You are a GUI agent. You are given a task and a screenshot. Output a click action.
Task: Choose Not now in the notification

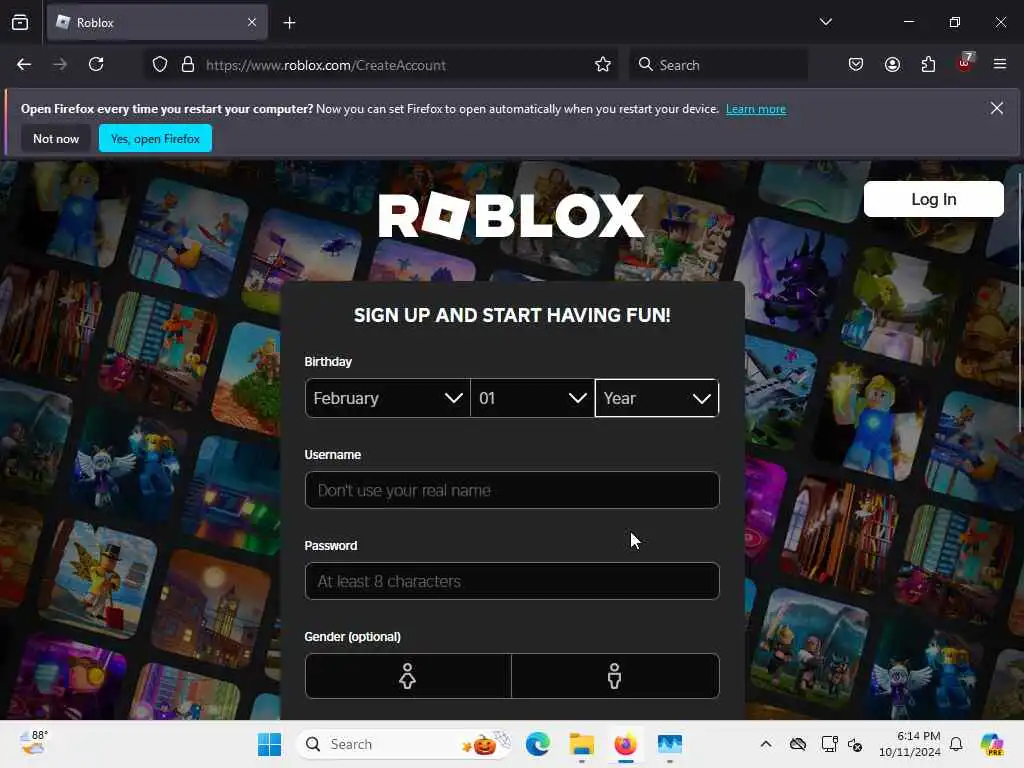point(56,138)
